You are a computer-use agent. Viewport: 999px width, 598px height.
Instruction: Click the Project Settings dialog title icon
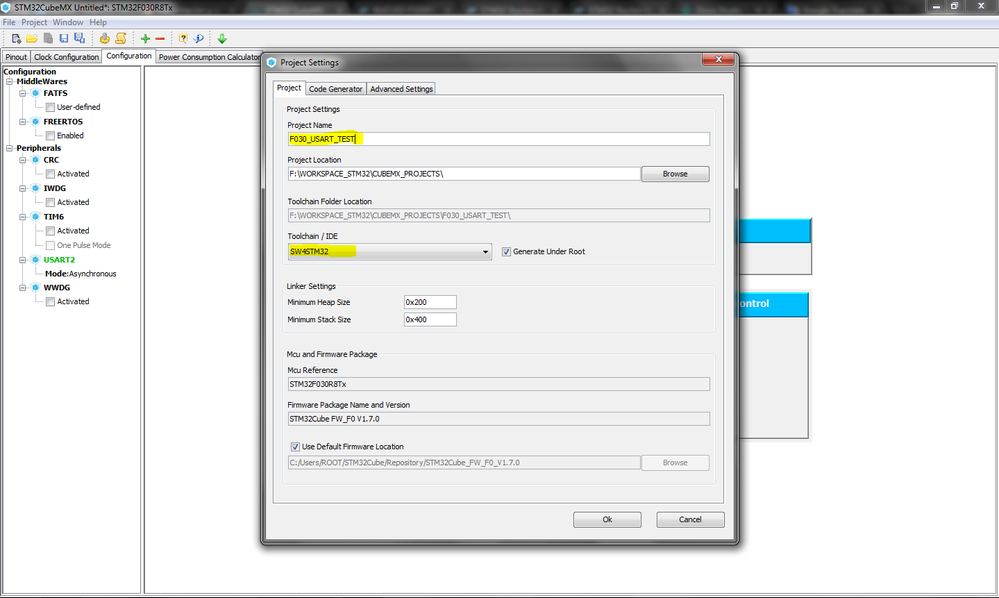tap(272, 62)
